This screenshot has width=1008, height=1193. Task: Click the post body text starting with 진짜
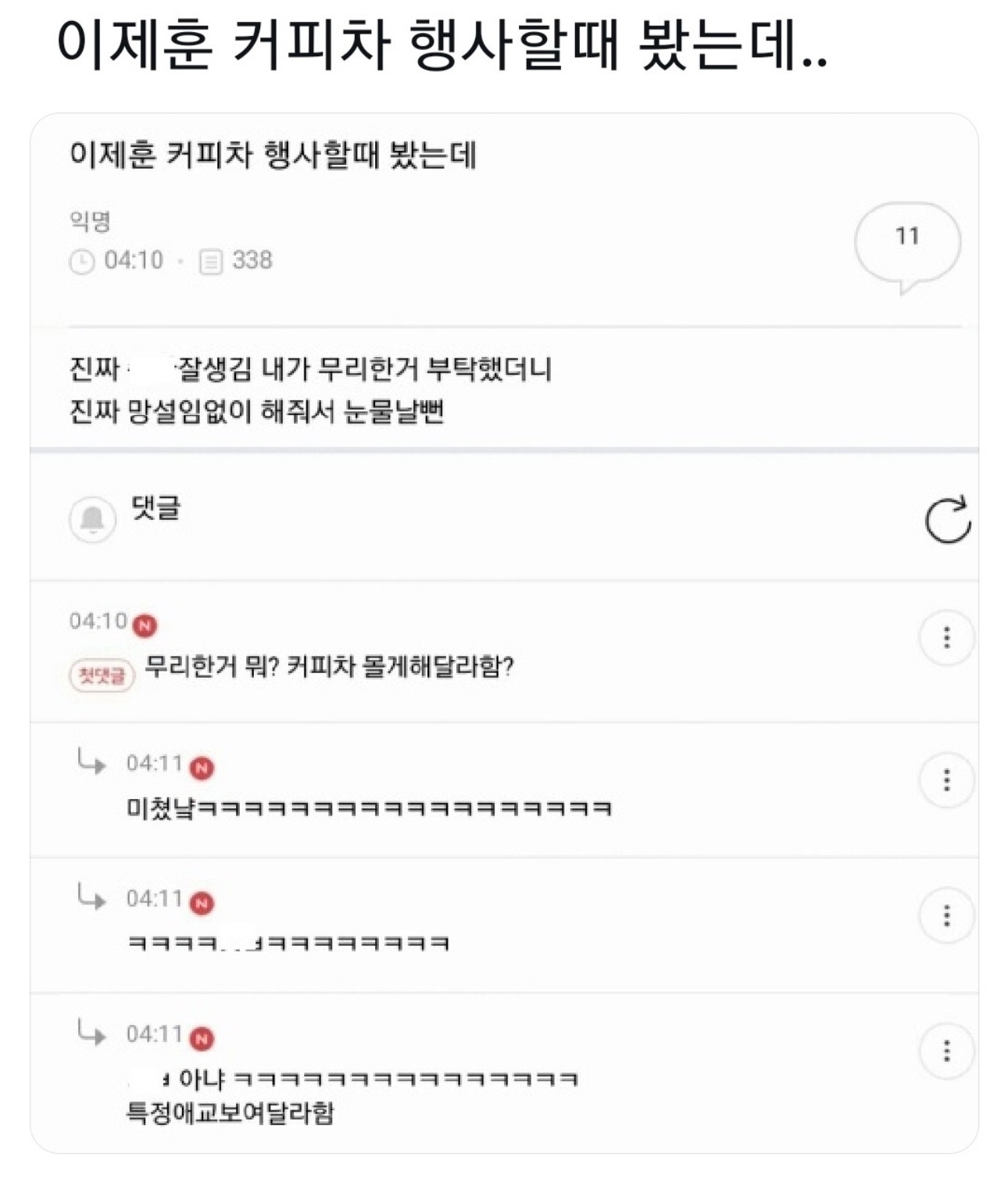tap(310, 389)
